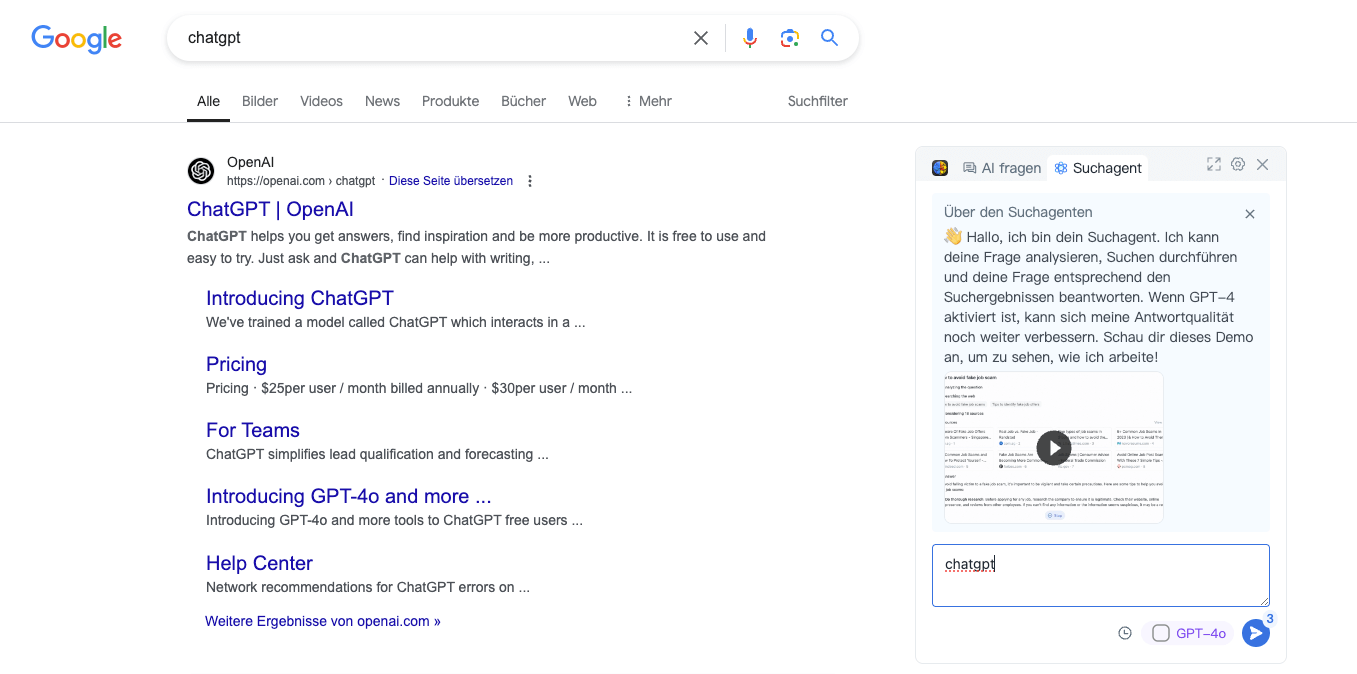
Task: Select the Alle search tab
Action: 208,101
